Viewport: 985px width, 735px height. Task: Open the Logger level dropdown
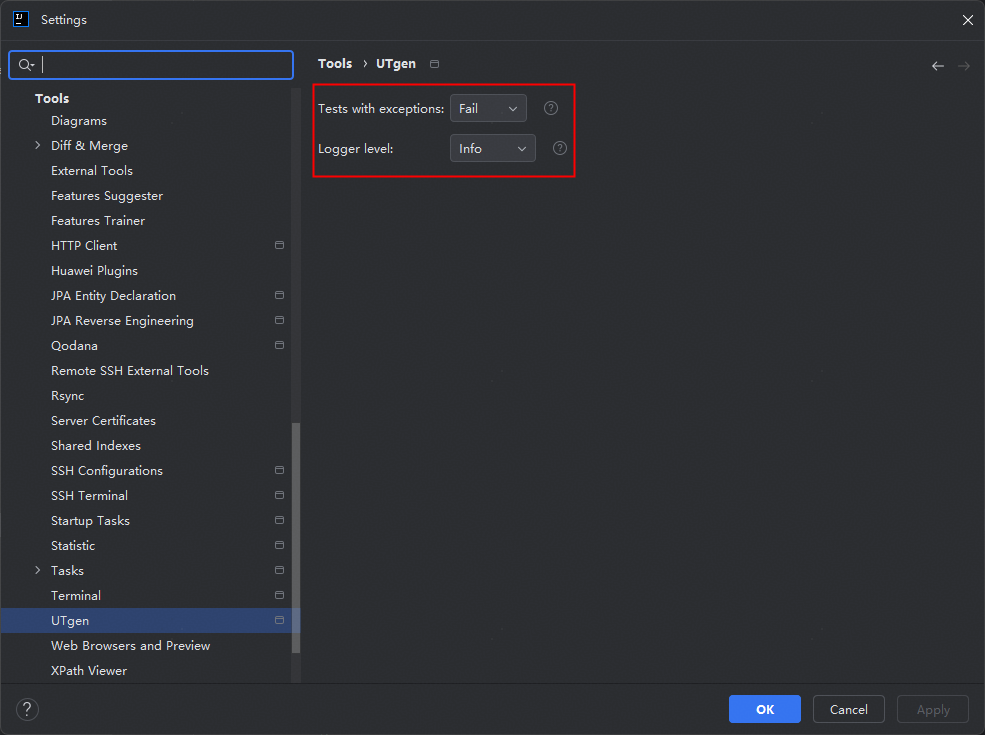pos(492,148)
